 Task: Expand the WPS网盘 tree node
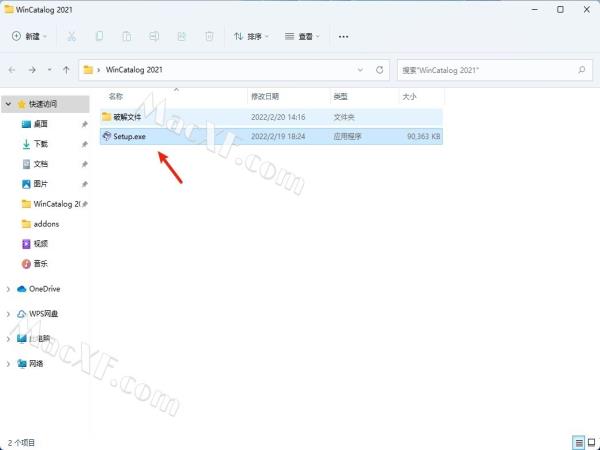click(8, 314)
